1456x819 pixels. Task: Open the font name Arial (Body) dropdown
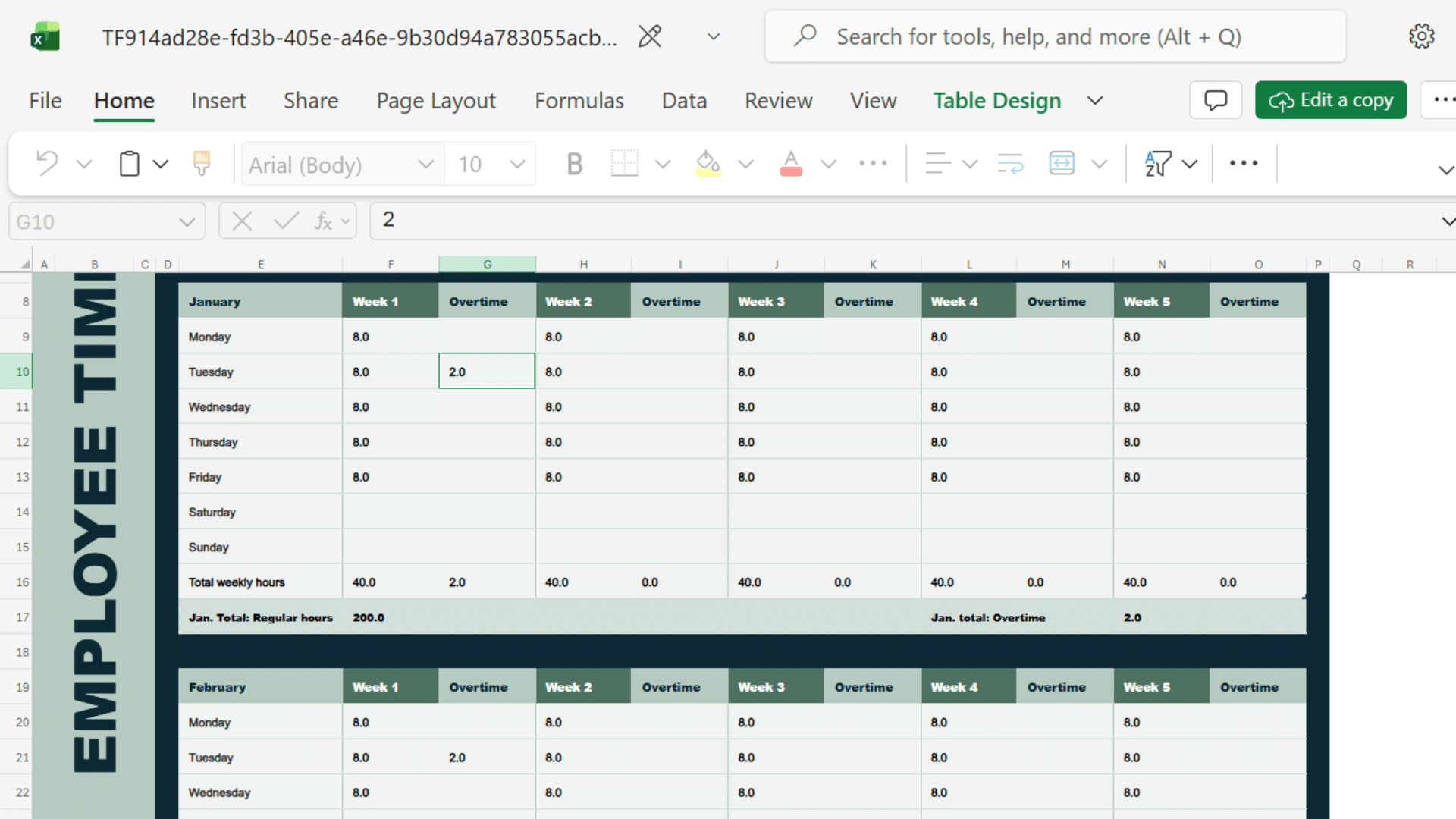(425, 164)
